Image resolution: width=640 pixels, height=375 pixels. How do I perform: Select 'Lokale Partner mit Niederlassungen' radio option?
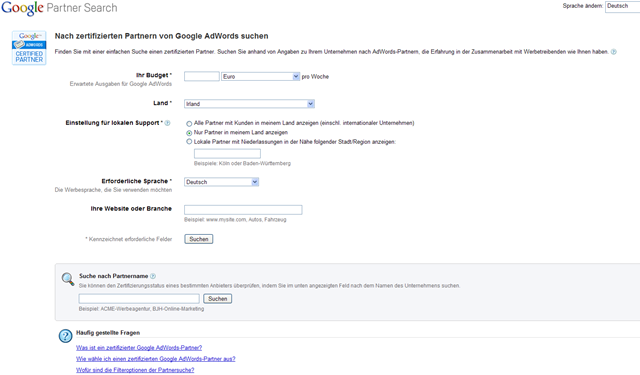coord(189,142)
